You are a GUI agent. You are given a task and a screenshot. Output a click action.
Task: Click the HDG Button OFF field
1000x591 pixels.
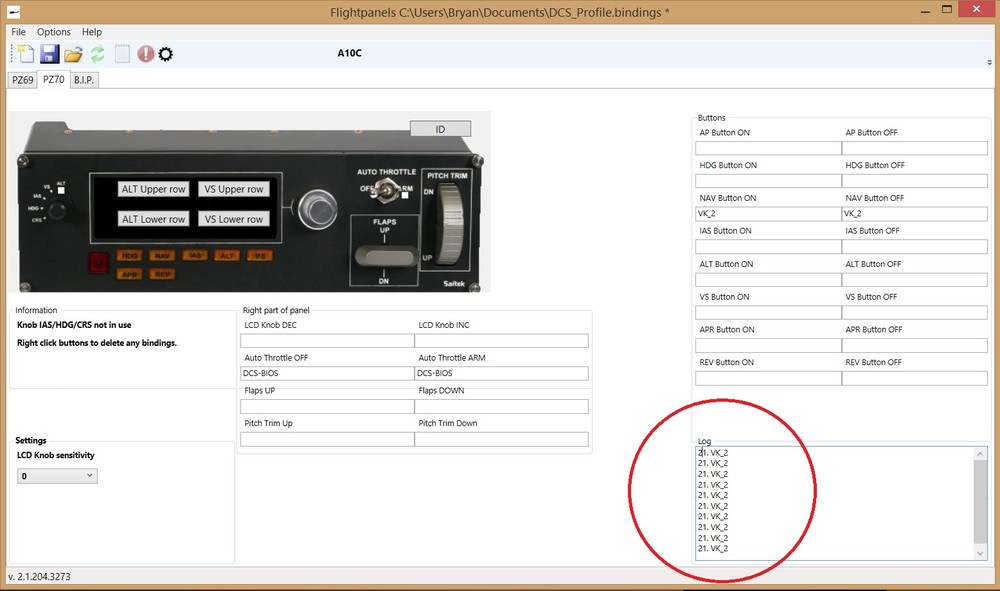[915, 180]
